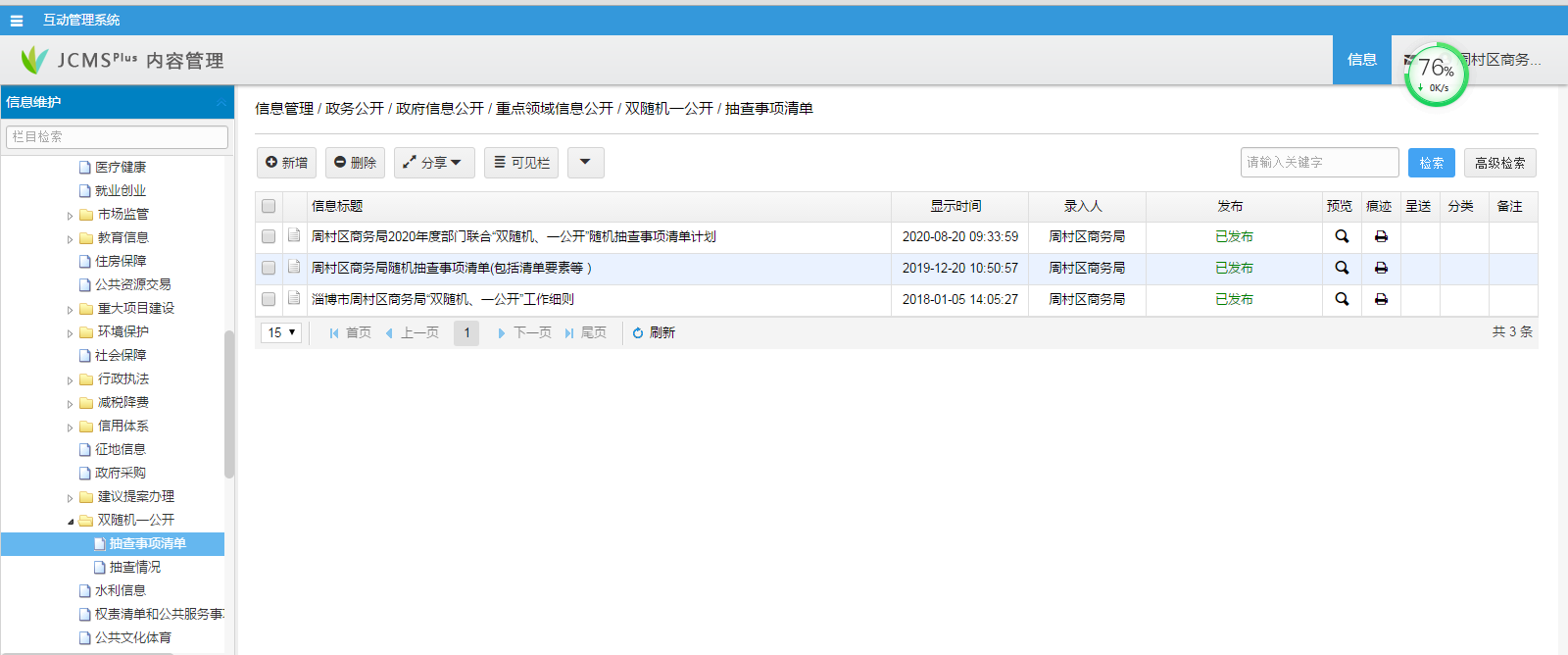Open the 分享 dropdown
The image size is (1568, 655).
[434, 163]
